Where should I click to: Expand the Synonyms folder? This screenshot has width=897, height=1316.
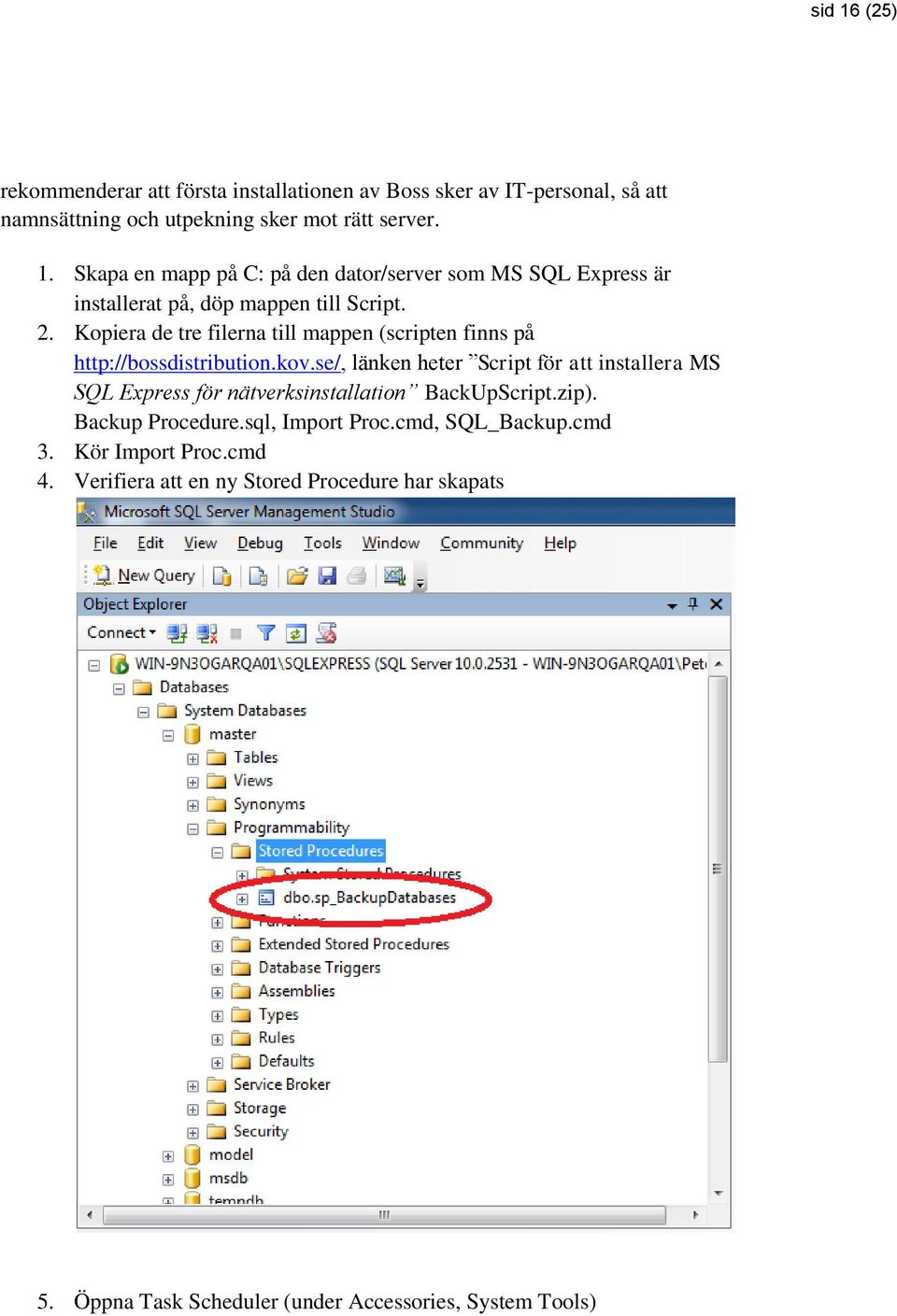click(x=192, y=805)
